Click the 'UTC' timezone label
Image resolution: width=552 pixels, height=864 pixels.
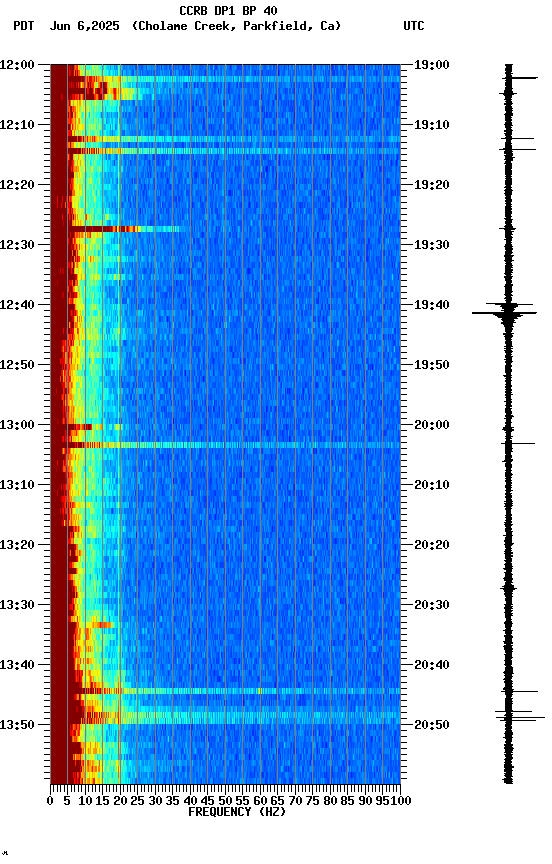pos(414,26)
